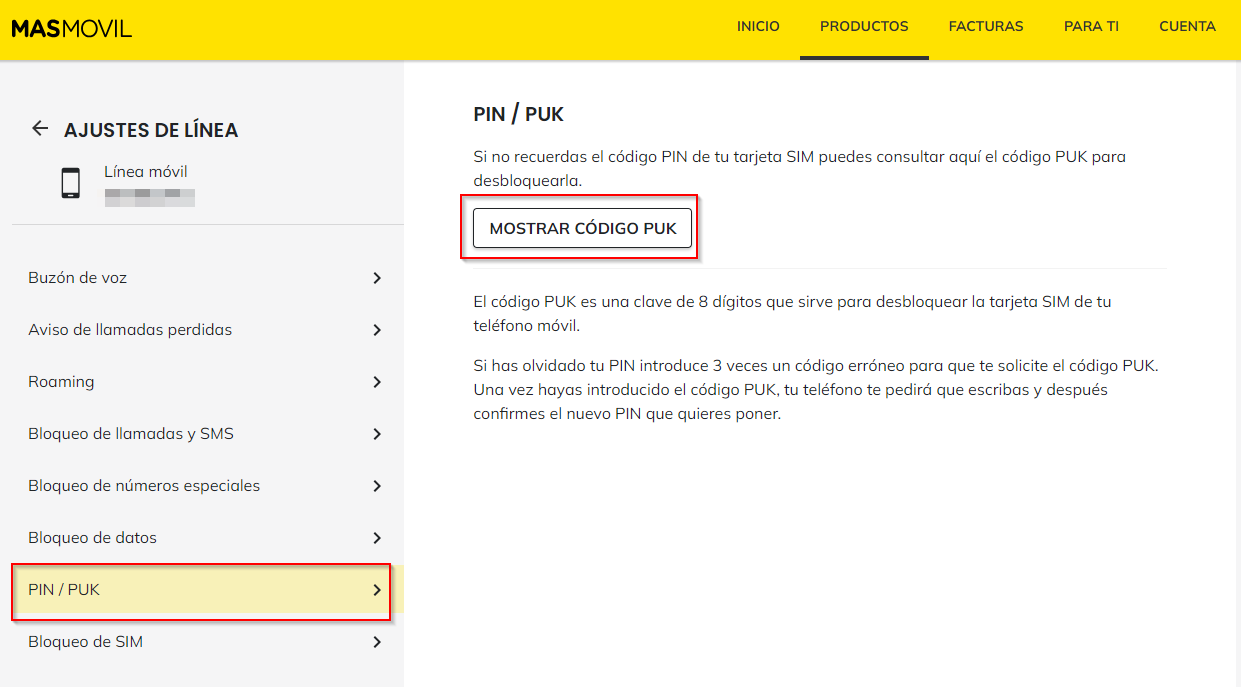The width and height of the screenshot is (1241, 687).
Task: Open the PARA TI section
Action: point(1091,27)
